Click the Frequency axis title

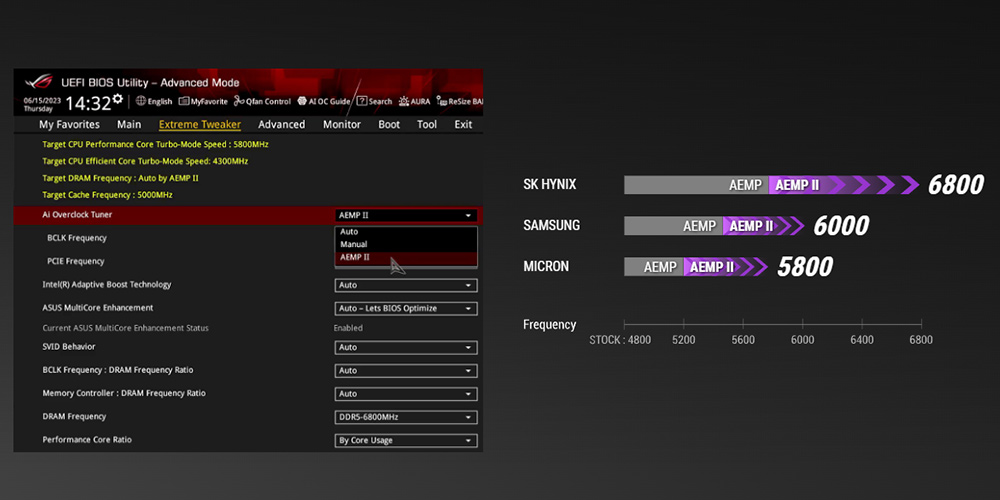click(549, 325)
